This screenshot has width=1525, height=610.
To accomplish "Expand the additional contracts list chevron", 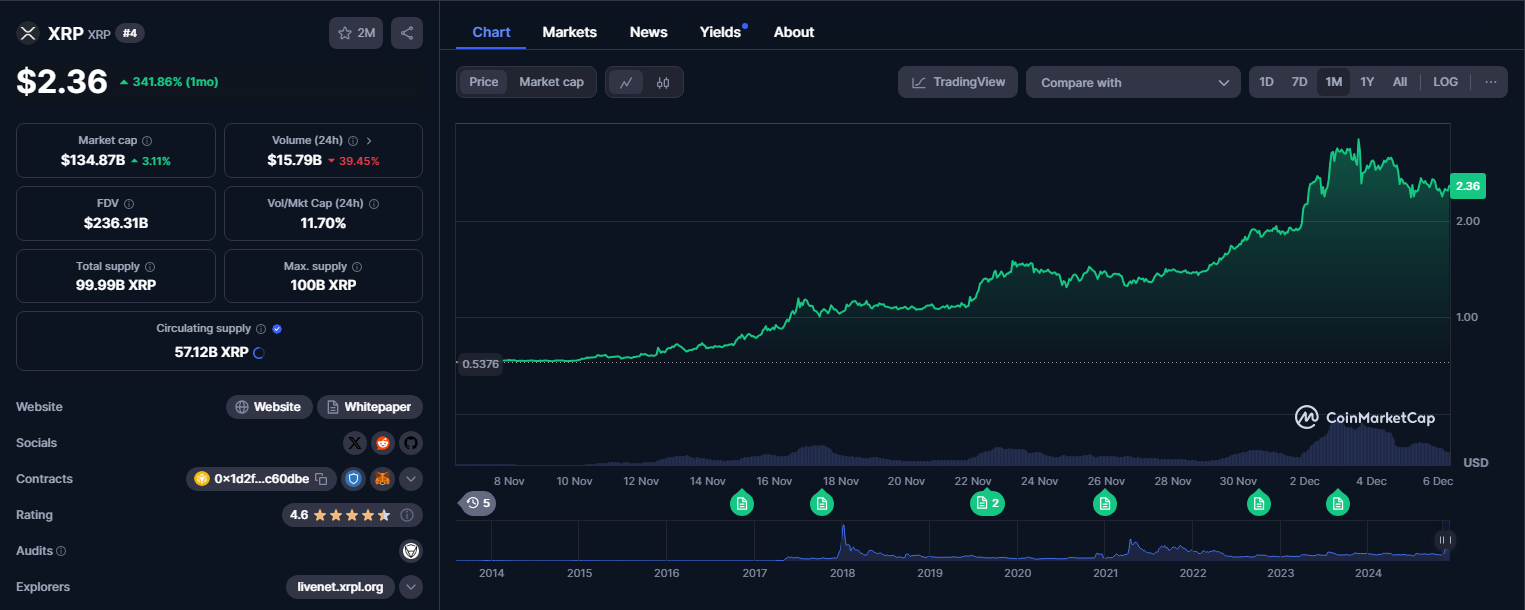I will (411, 479).
